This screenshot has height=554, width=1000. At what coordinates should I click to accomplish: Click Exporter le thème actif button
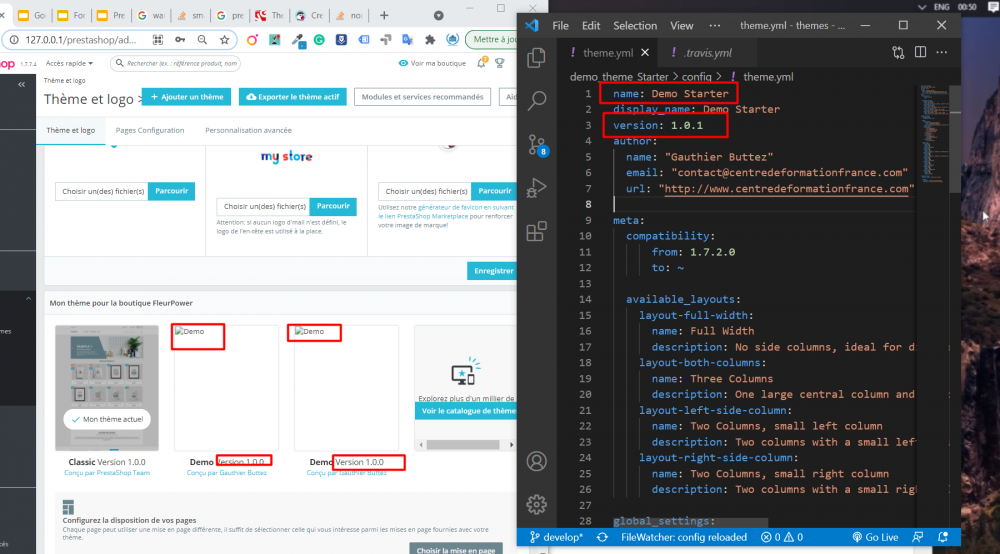click(x=292, y=97)
